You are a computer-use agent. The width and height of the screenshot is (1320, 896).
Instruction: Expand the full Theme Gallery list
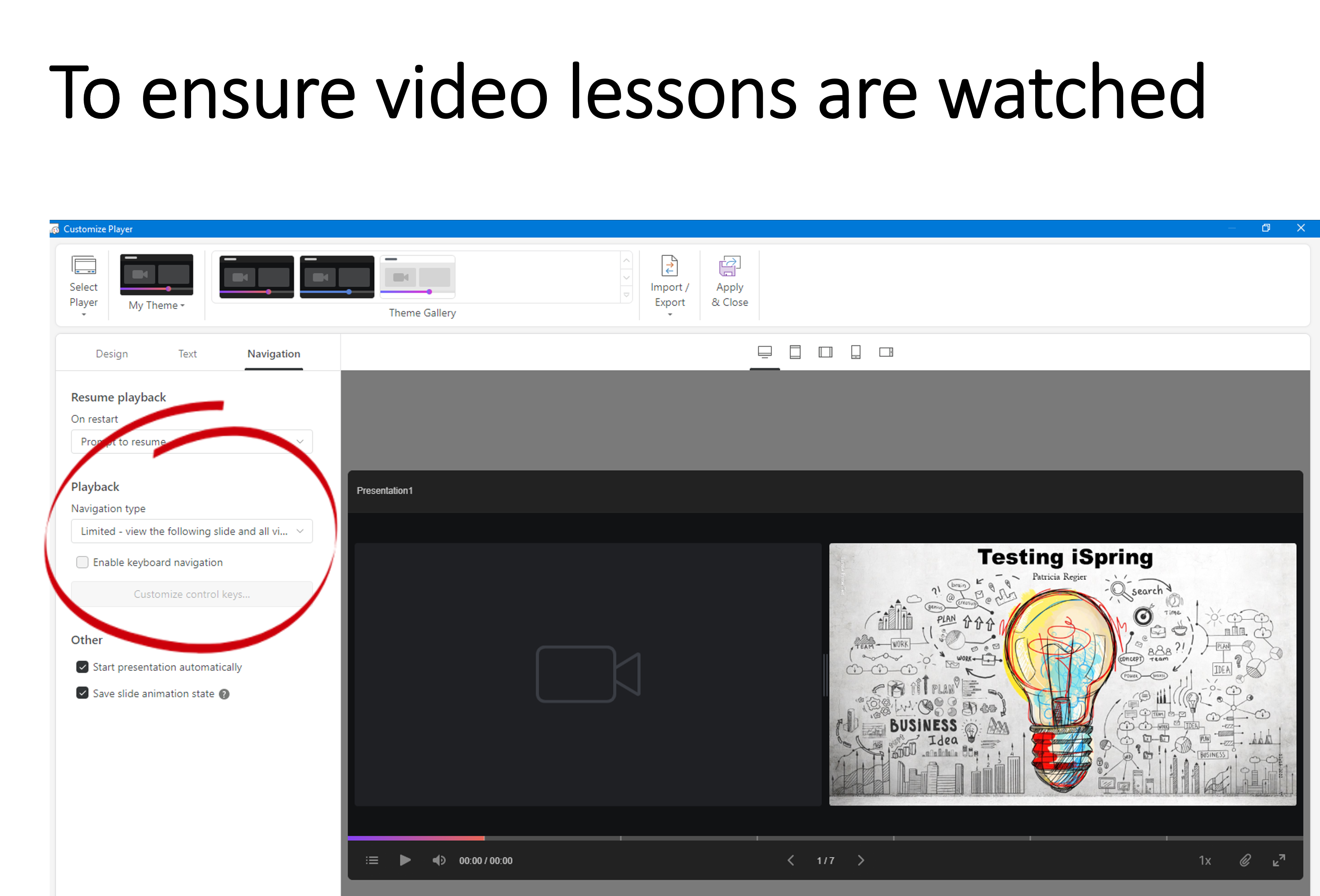(626, 295)
